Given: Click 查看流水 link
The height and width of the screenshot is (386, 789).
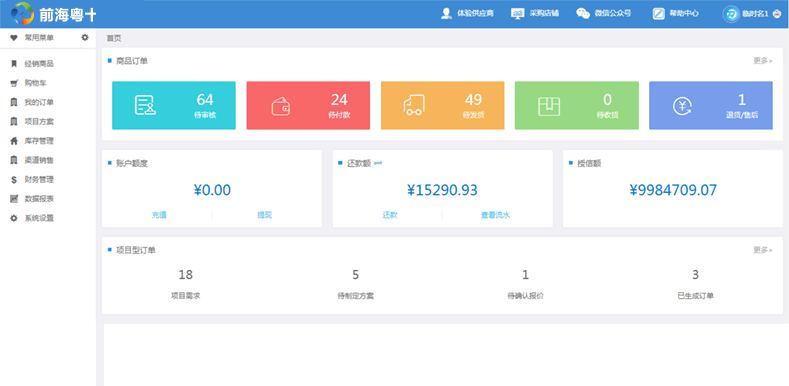Looking at the screenshot, I should tap(495, 215).
